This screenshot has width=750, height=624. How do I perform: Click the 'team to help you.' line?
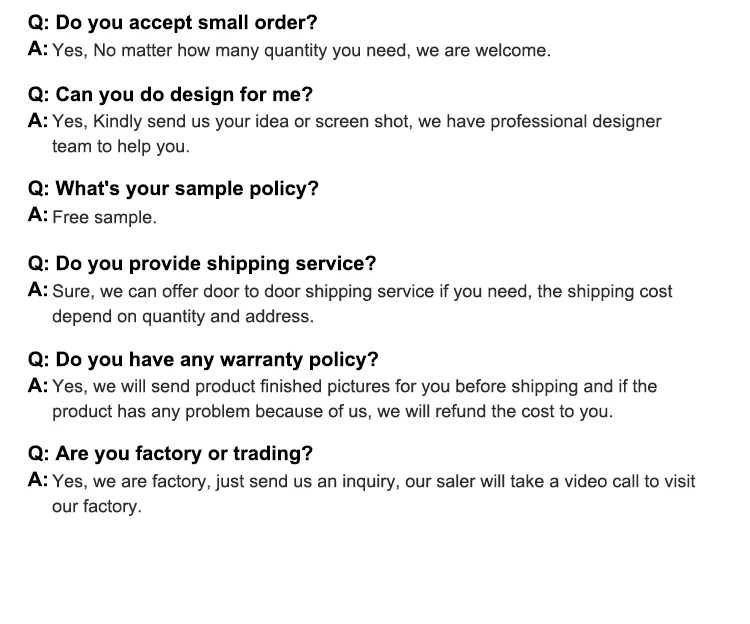click(x=120, y=146)
